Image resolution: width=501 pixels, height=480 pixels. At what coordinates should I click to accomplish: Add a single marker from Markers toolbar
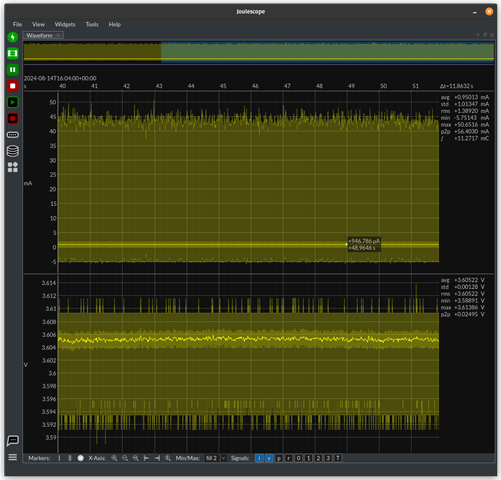tap(59, 458)
